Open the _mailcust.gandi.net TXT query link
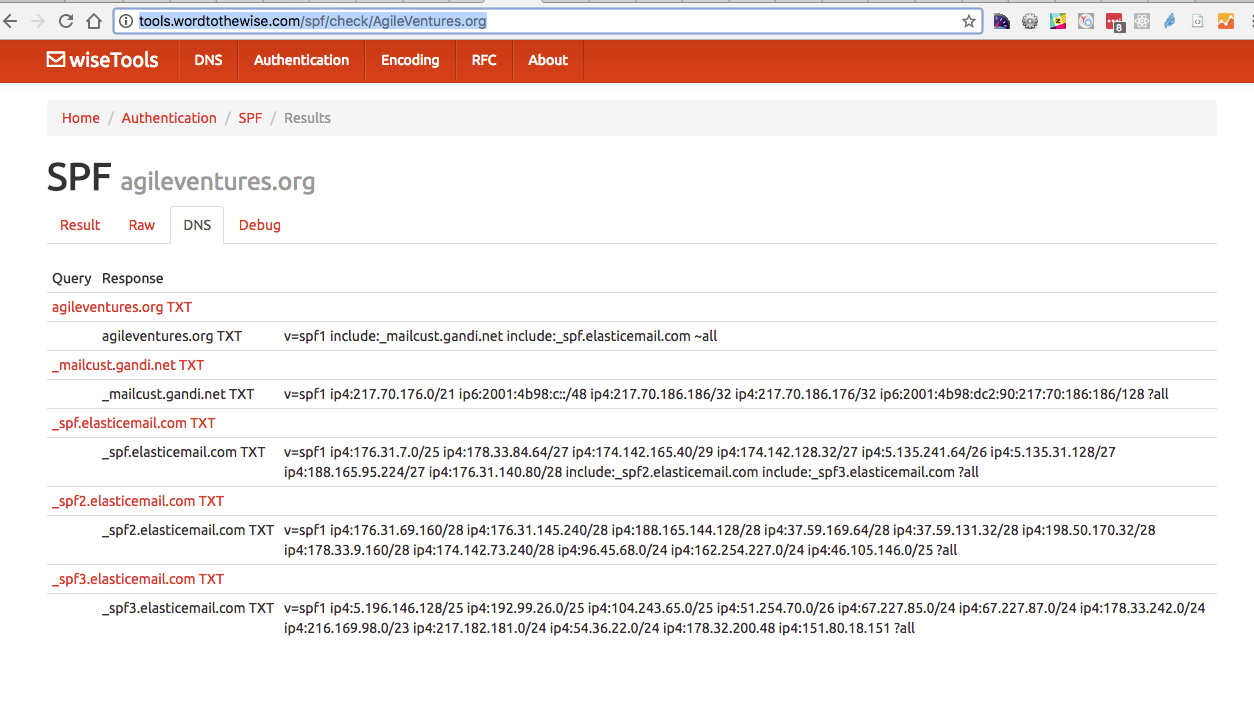This screenshot has height=723, width=1254. [128, 365]
